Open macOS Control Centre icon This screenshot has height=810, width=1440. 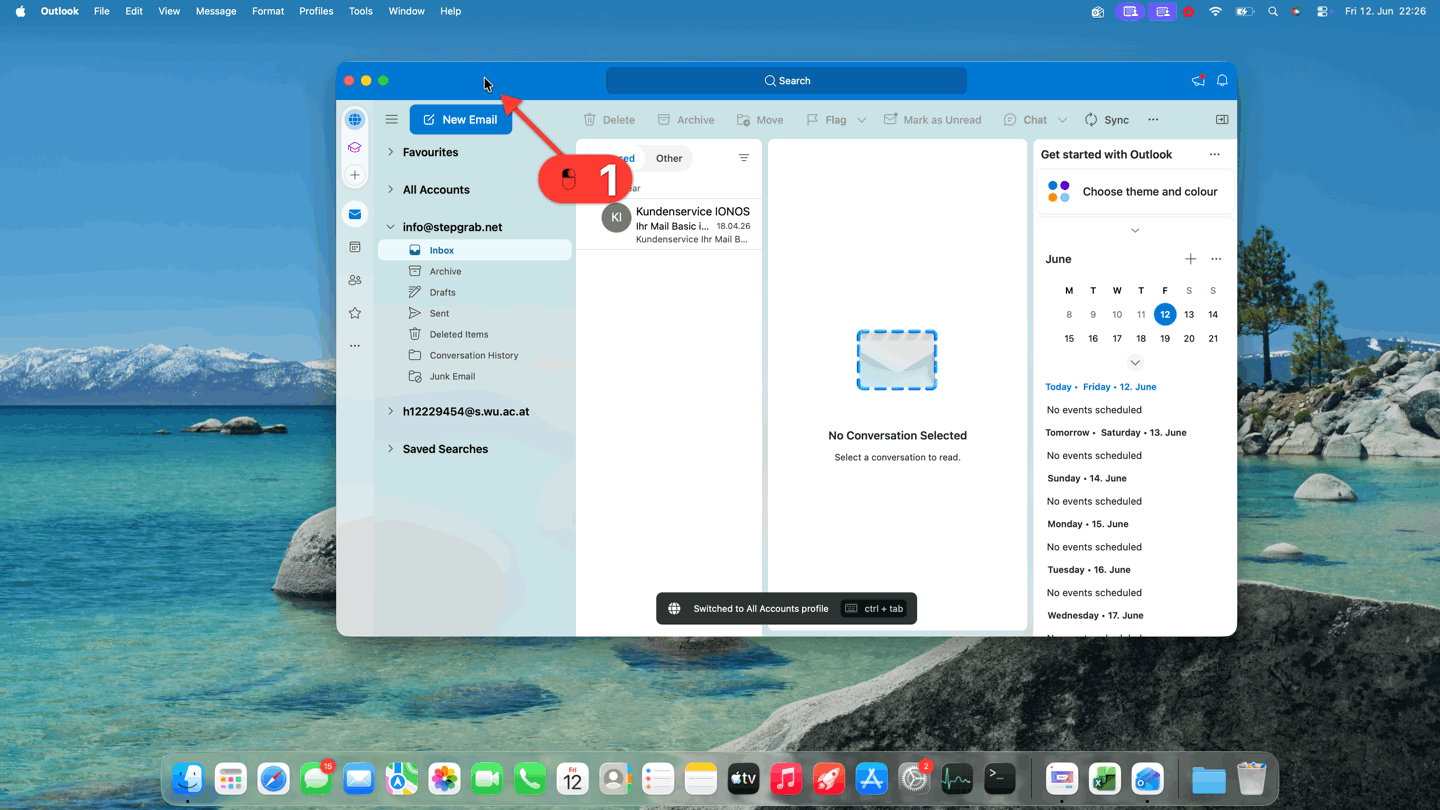1322,11
